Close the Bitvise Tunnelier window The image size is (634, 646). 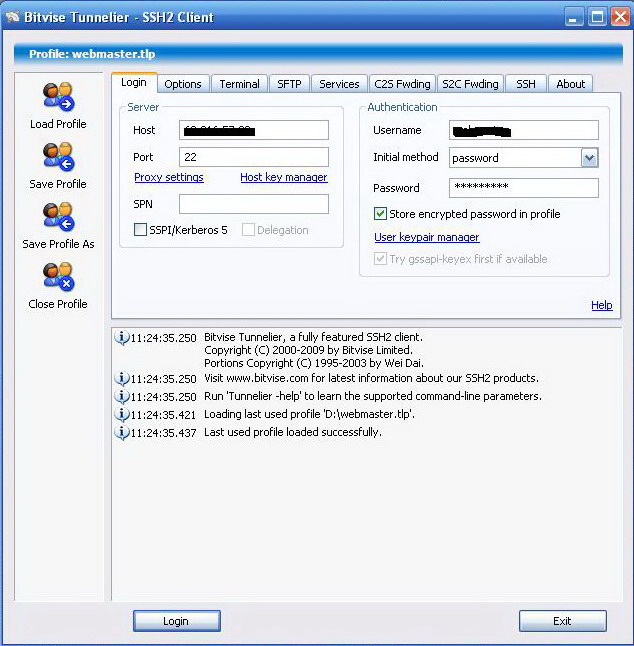coord(620,17)
